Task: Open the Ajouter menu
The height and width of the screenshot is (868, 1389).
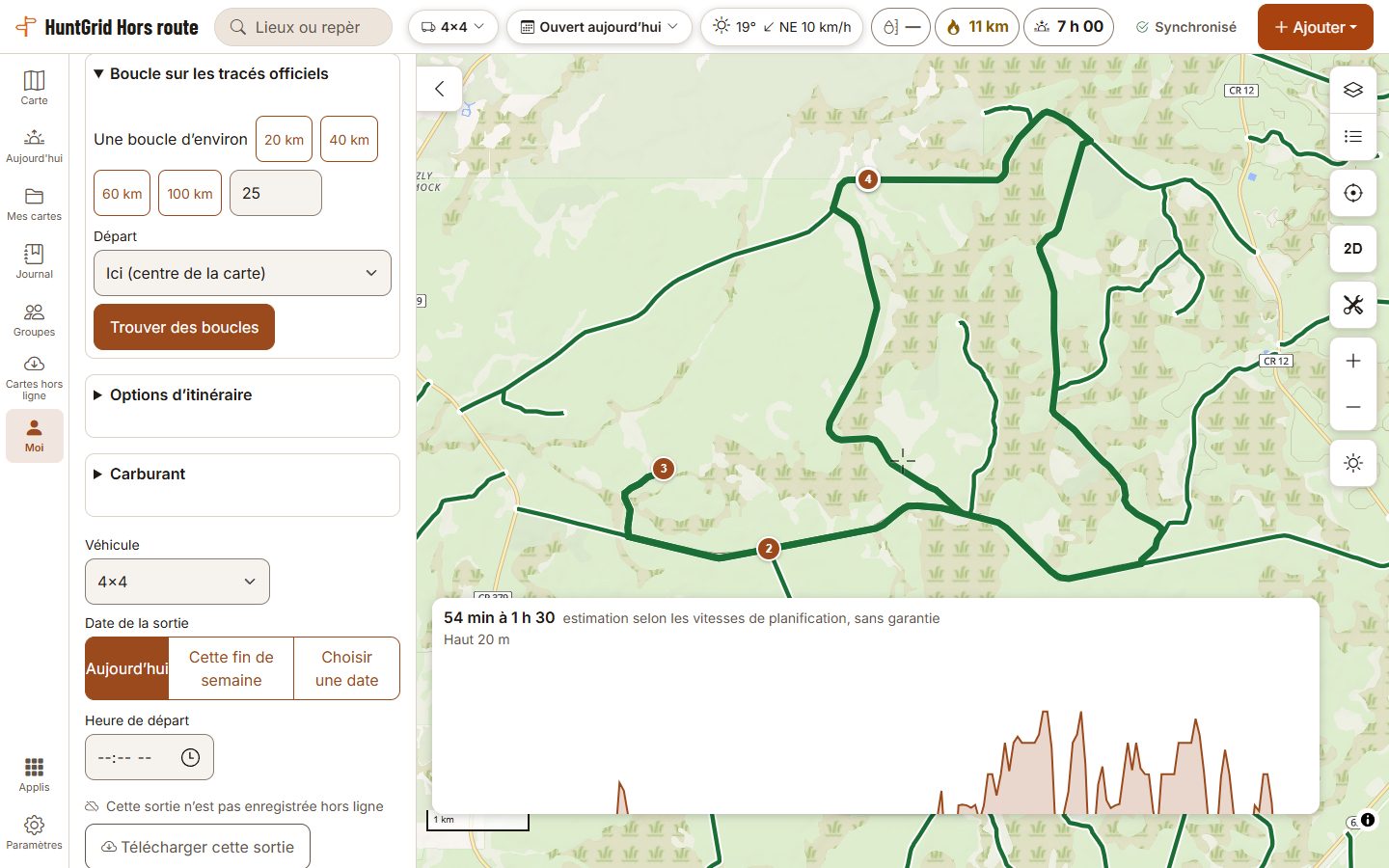Action: (x=1316, y=27)
